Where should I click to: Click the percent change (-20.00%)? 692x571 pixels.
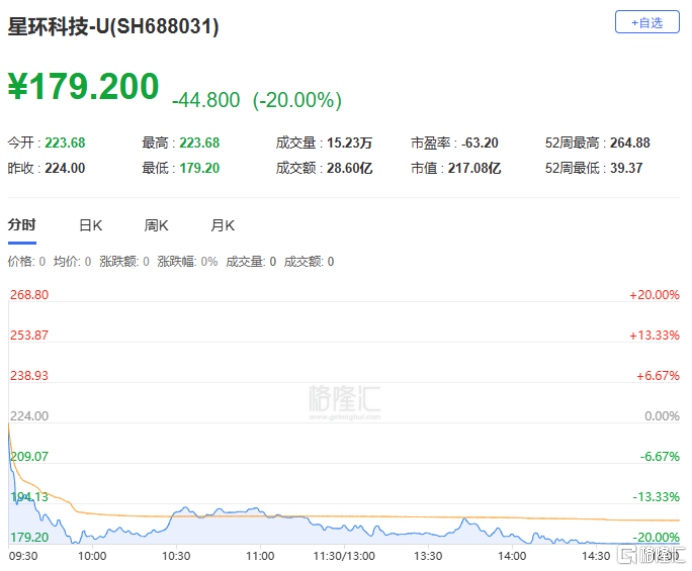[x=297, y=100]
